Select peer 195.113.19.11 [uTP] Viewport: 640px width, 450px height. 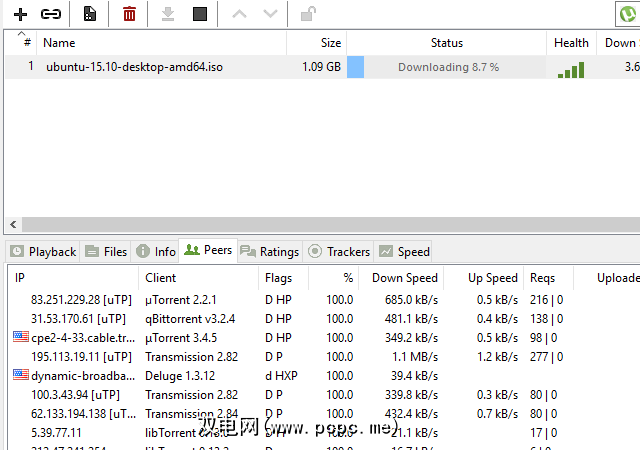click(x=81, y=356)
